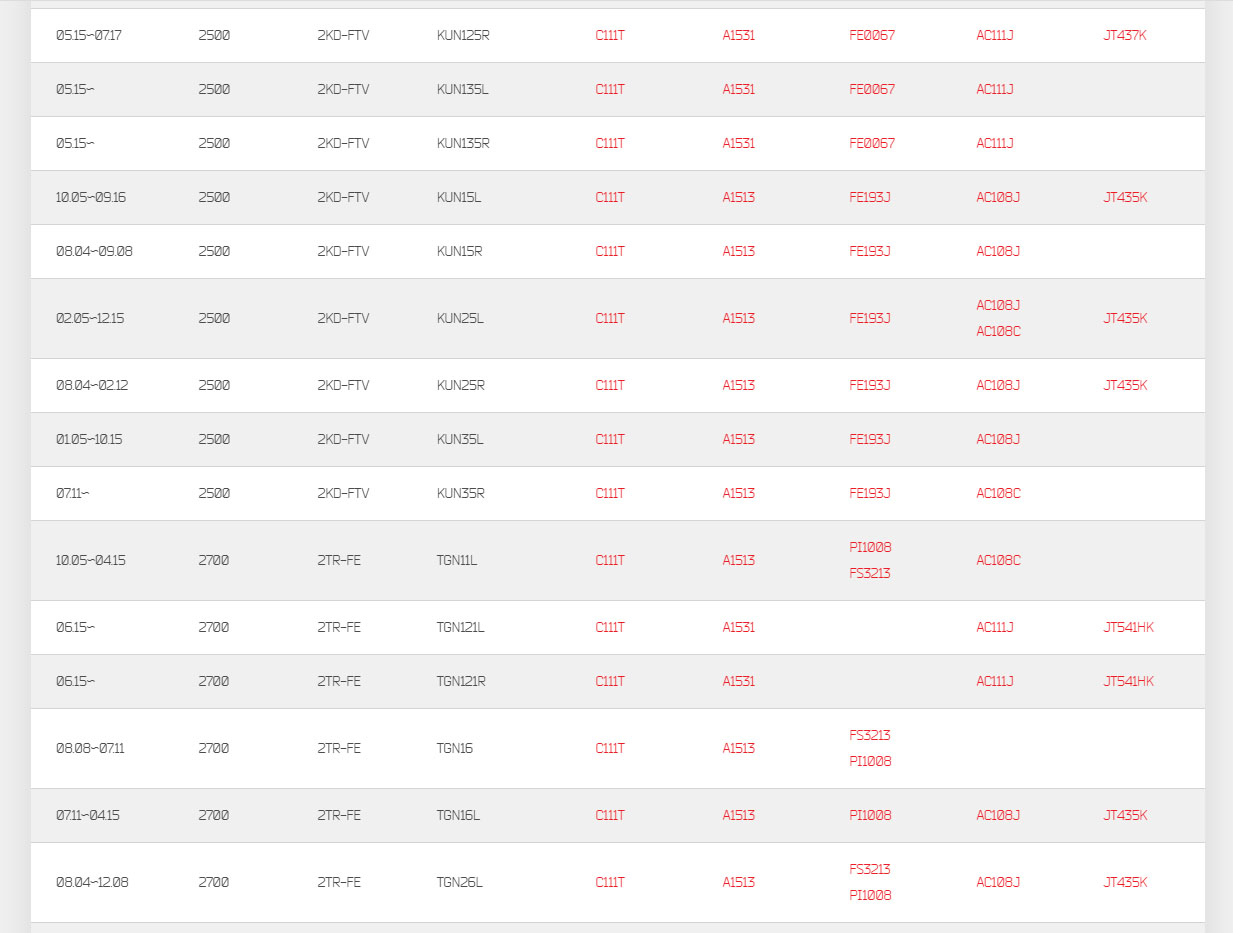Click PI1008 link in TGN16L row
The image size is (1233, 933).
[x=870, y=815]
